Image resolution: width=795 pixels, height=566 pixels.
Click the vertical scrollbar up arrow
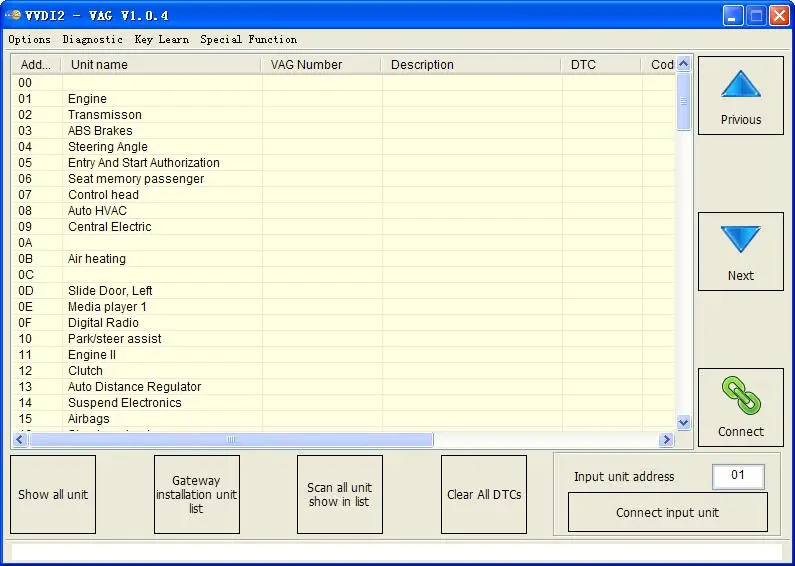pyautogui.click(x=683, y=64)
